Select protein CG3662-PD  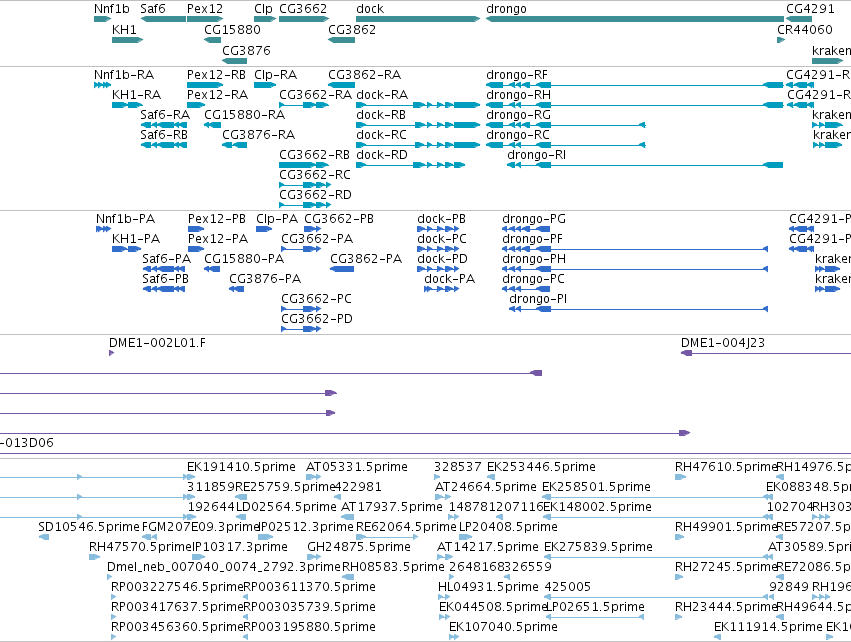(301, 329)
